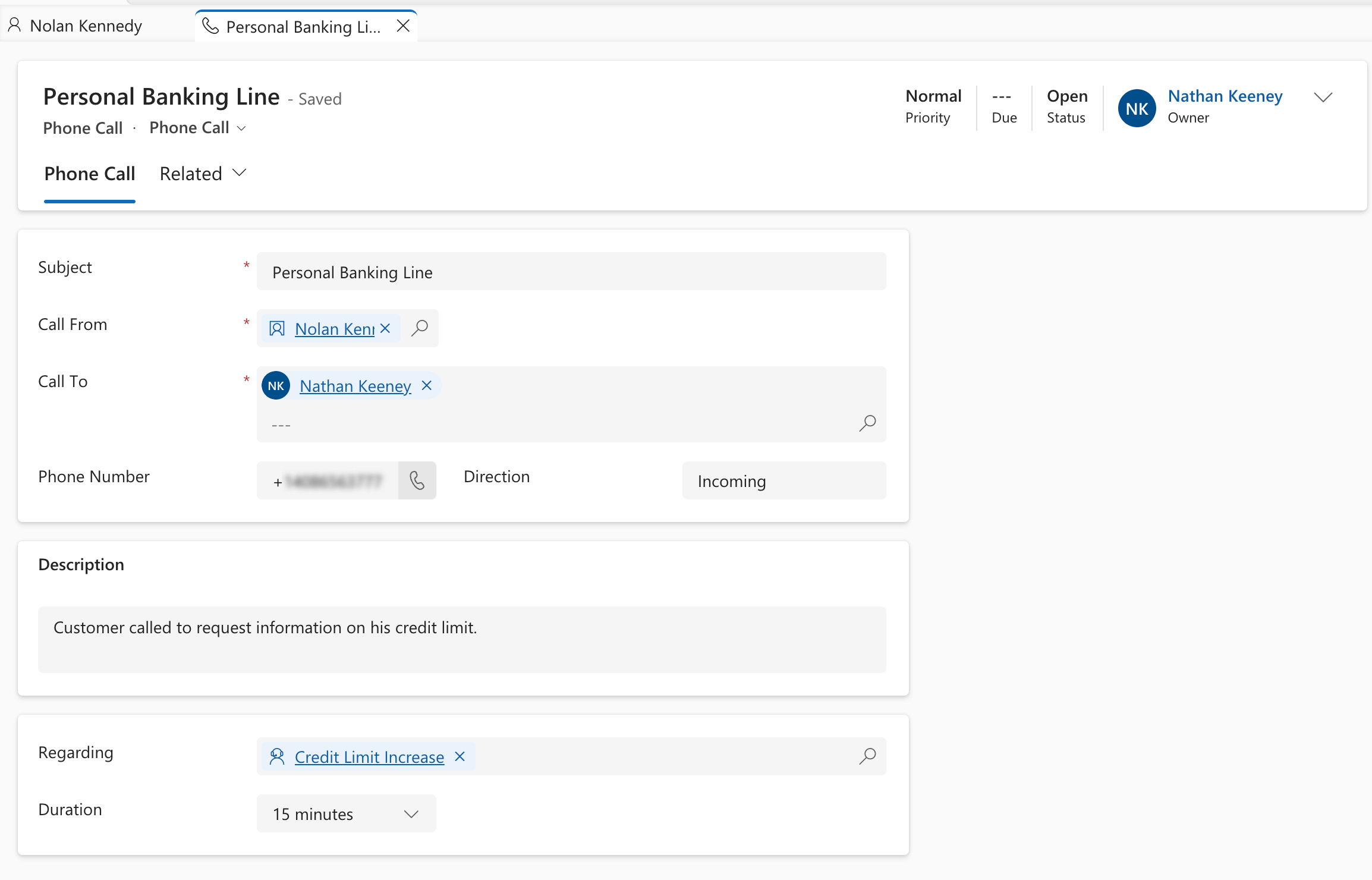Open the Duration dropdown
Screen dimensions: 1372x880
point(346,813)
